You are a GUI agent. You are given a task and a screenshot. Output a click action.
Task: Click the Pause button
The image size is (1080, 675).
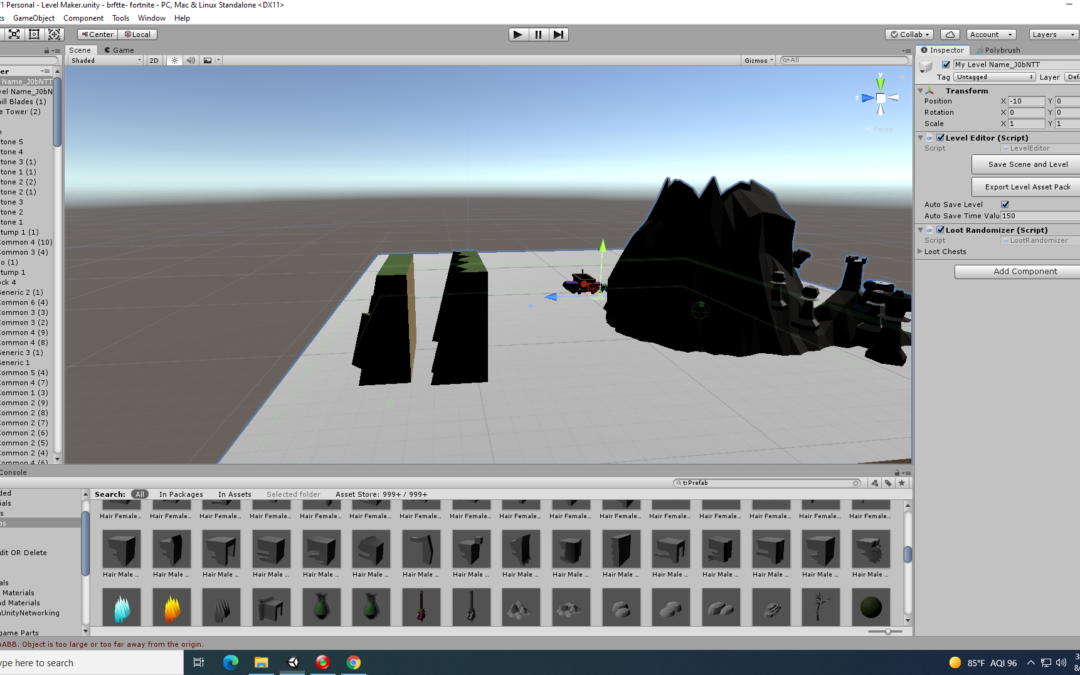[538, 34]
